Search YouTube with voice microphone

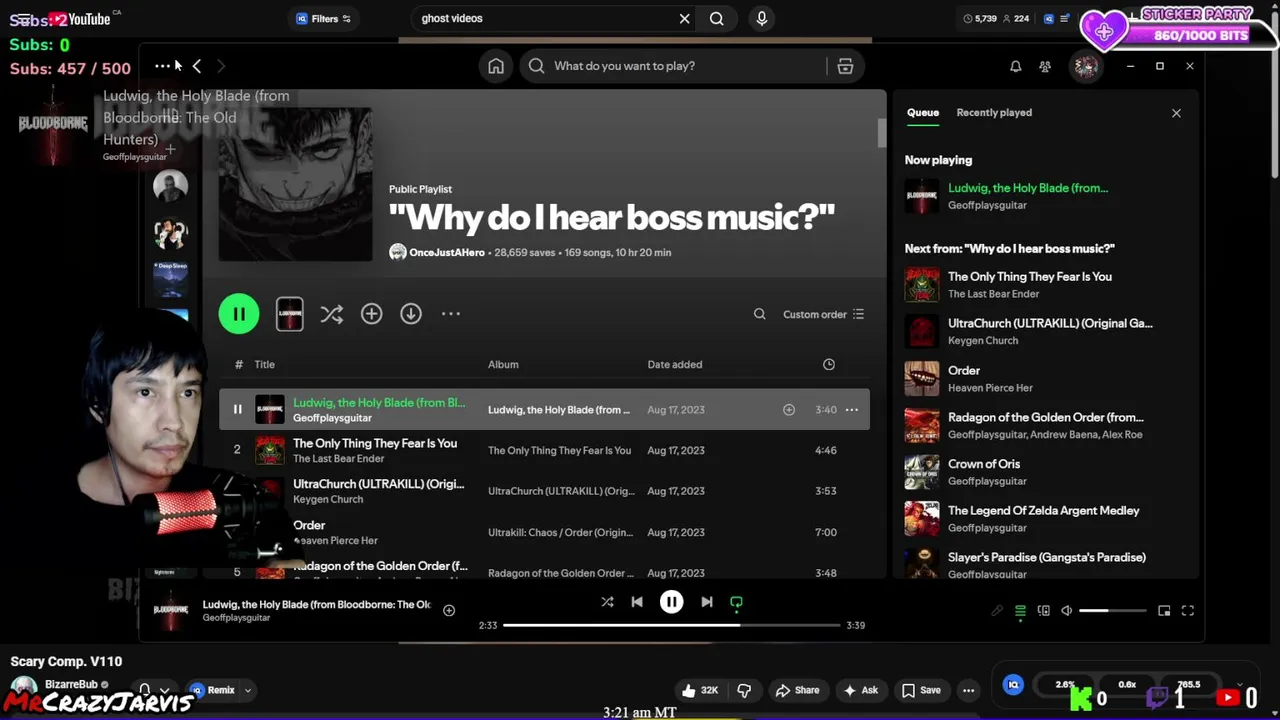pos(762,18)
